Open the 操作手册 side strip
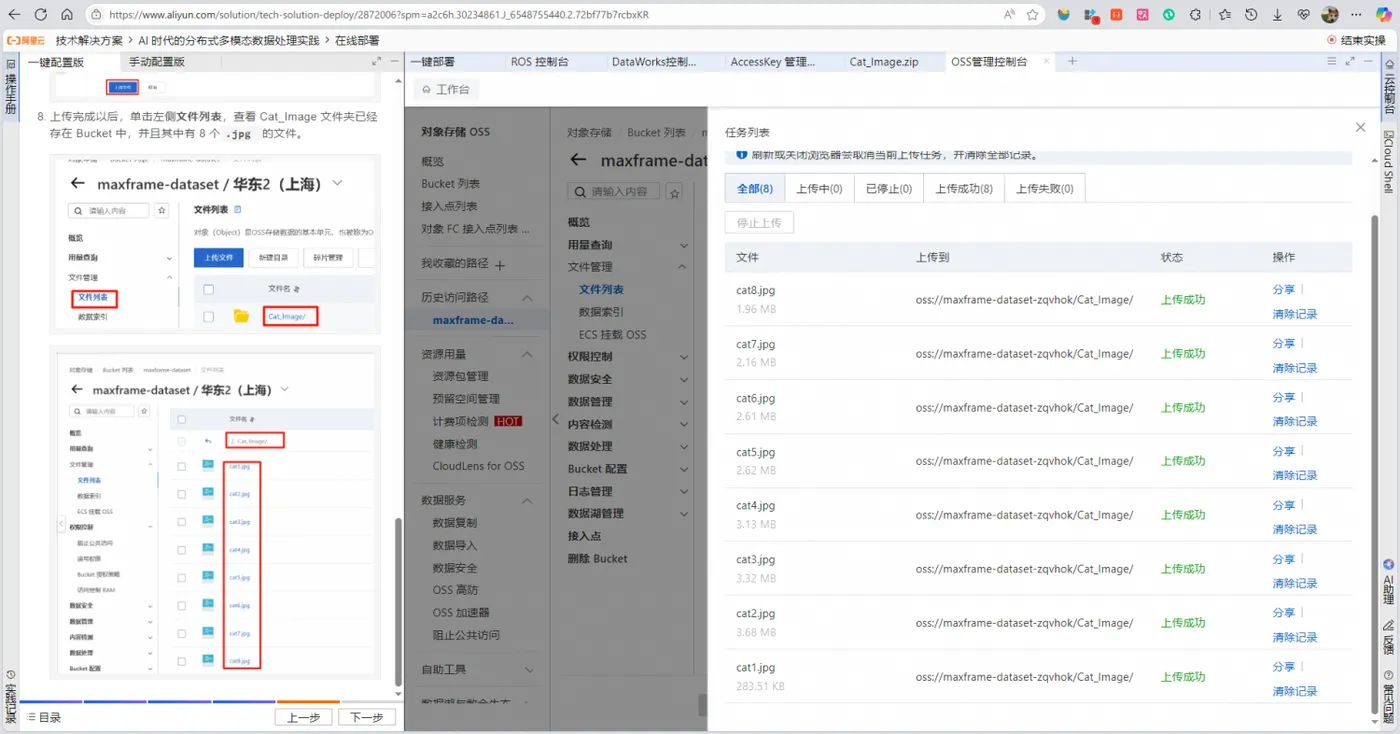Image resolution: width=1400 pixels, height=734 pixels. (x=10, y=87)
